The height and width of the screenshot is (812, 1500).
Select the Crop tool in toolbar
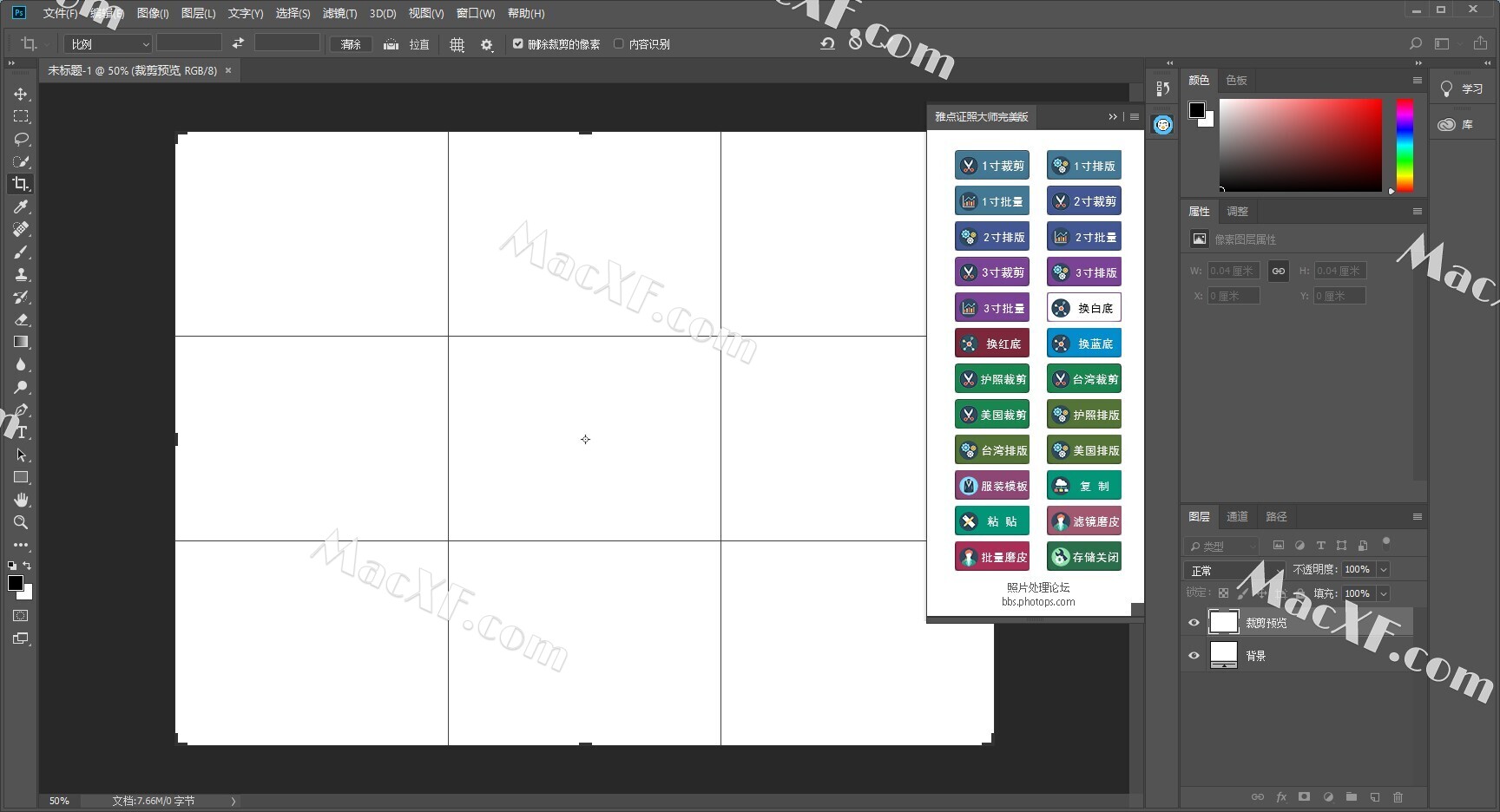click(x=21, y=184)
